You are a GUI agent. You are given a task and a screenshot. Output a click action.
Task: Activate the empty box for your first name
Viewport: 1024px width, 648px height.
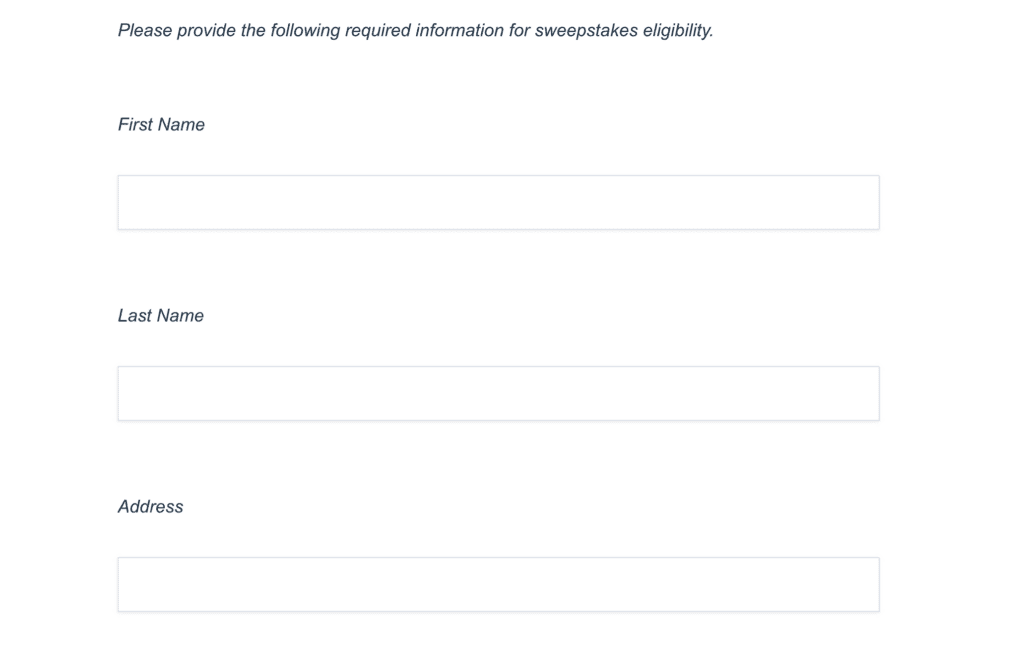pyautogui.click(x=498, y=202)
